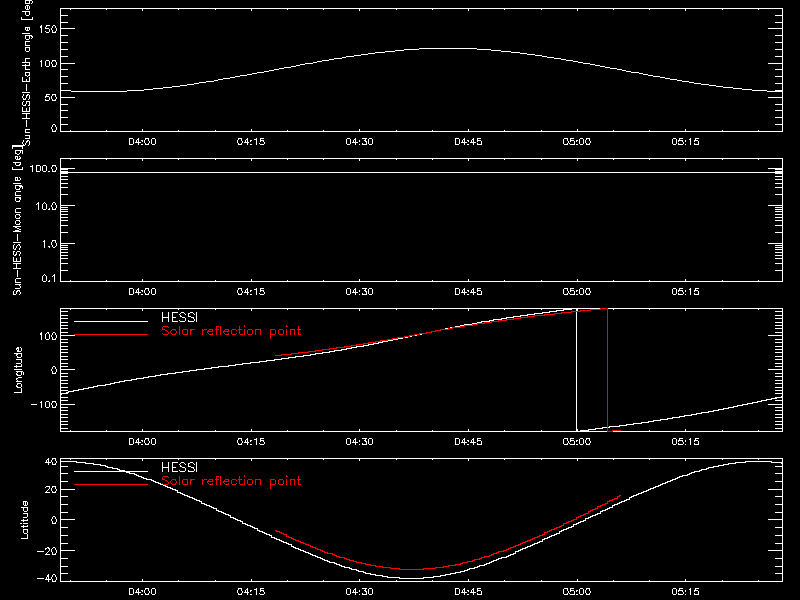800x600 pixels.
Task: Select the Latitude axis title
Action: point(24,520)
